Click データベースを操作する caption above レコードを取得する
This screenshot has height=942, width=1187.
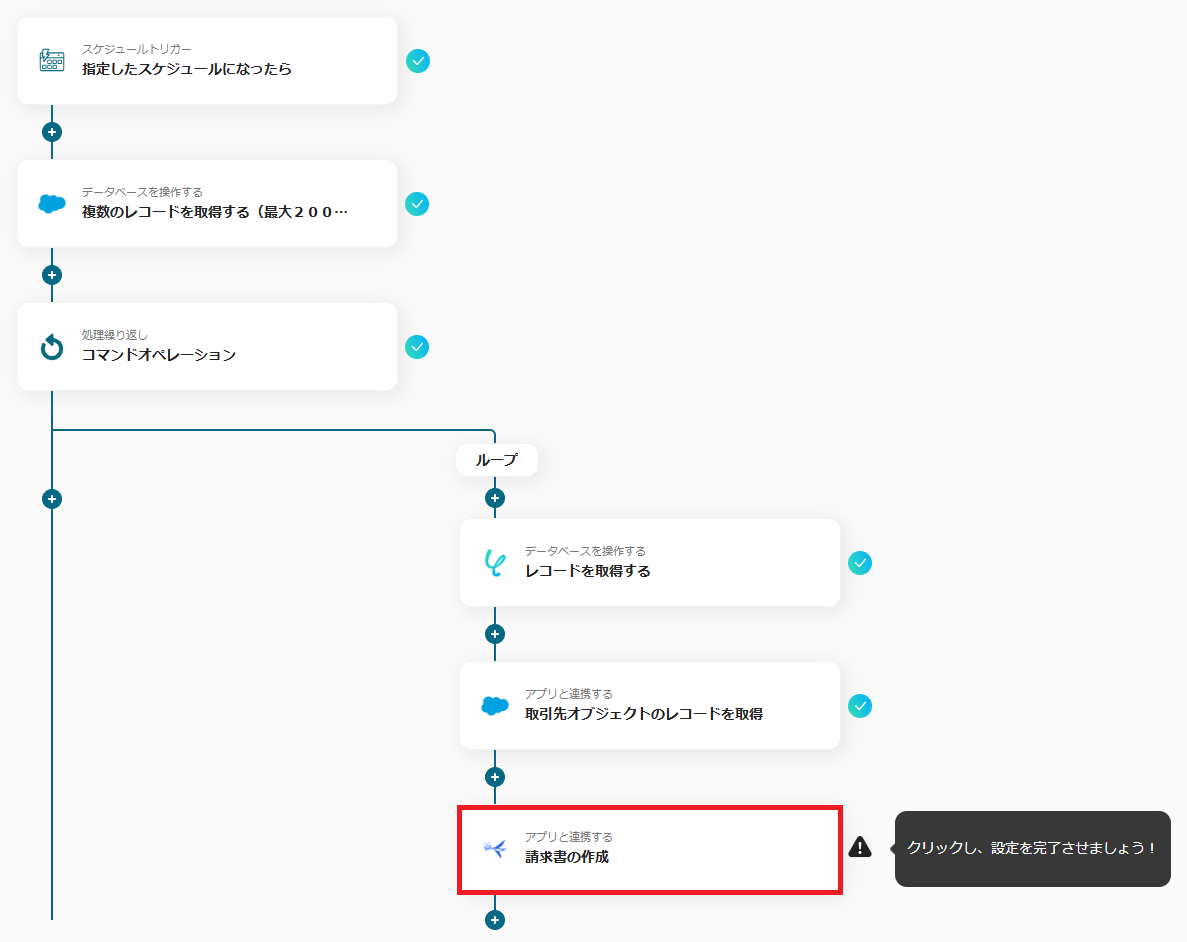click(x=585, y=551)
